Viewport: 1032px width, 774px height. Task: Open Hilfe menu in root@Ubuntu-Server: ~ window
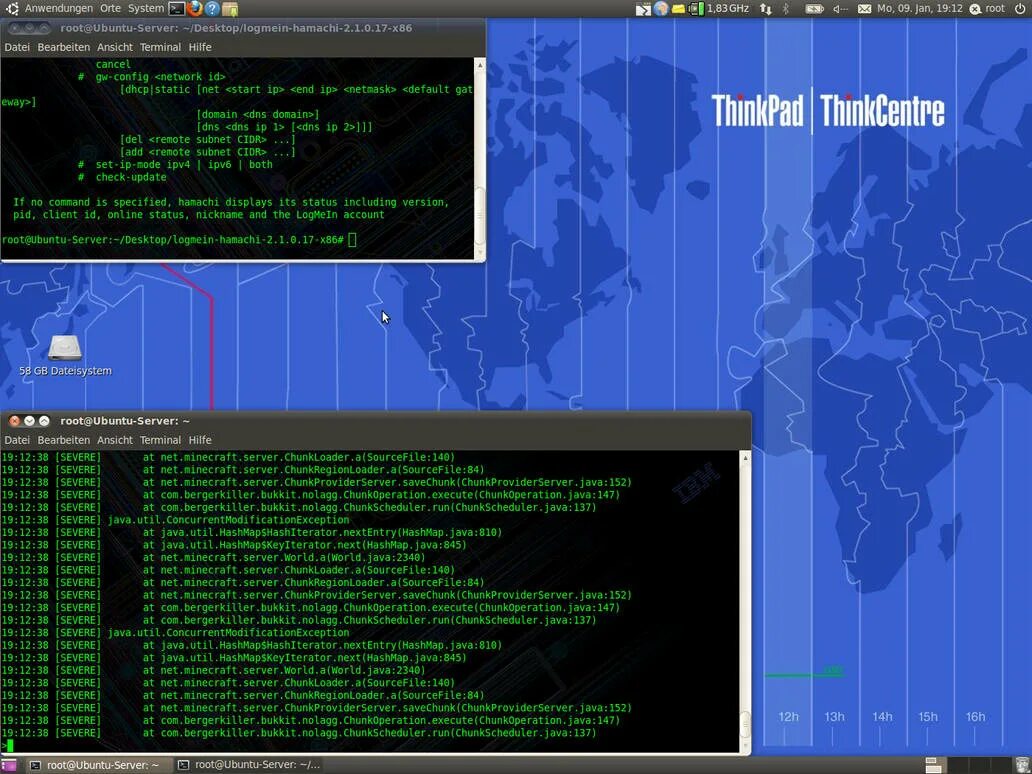200,440
